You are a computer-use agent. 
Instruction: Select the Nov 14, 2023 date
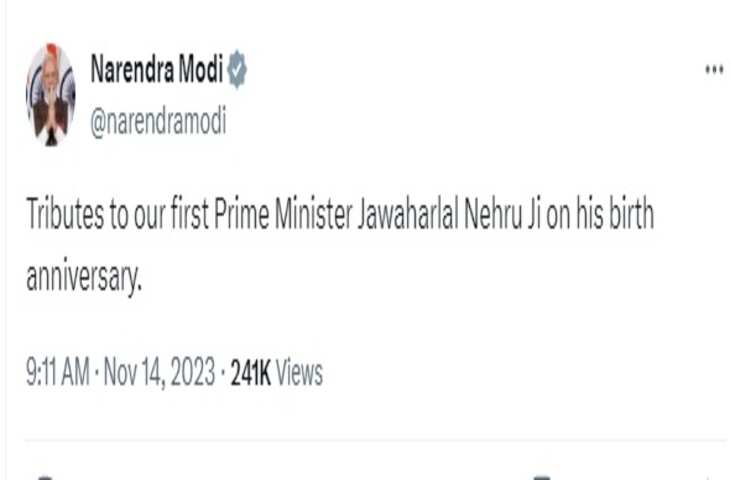160,374
